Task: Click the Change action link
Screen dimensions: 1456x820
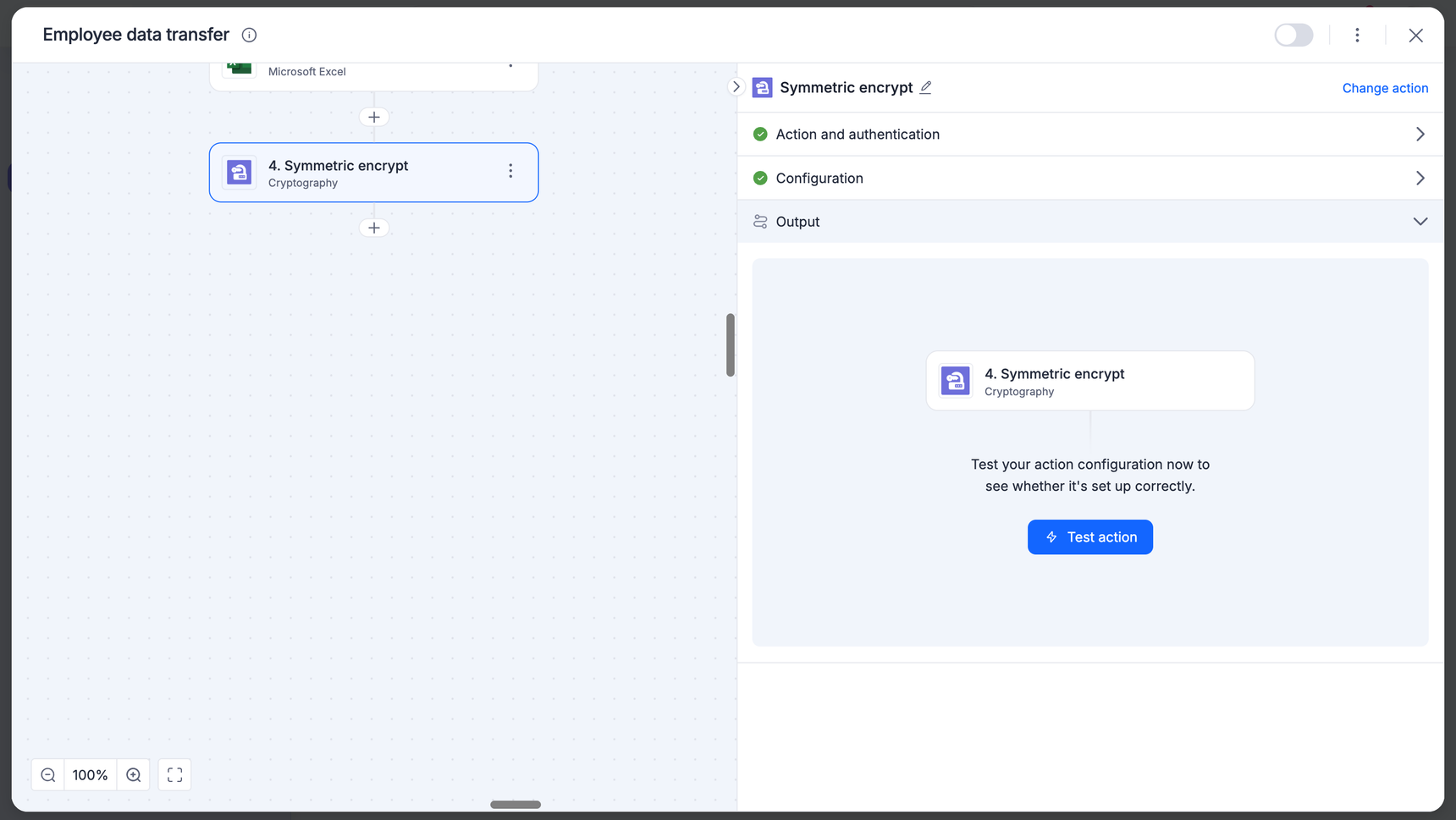Action: point(1385,88)
